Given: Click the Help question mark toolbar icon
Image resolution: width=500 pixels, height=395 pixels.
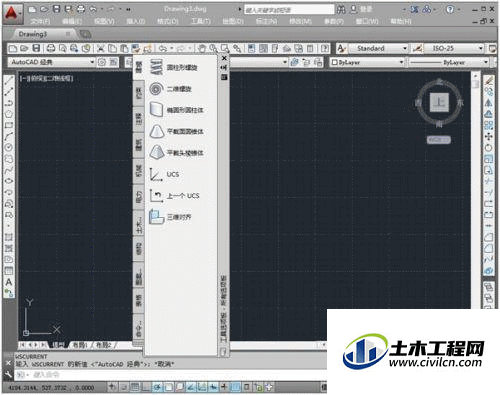Looking at the screenshot, I should [x=325, y=49].
